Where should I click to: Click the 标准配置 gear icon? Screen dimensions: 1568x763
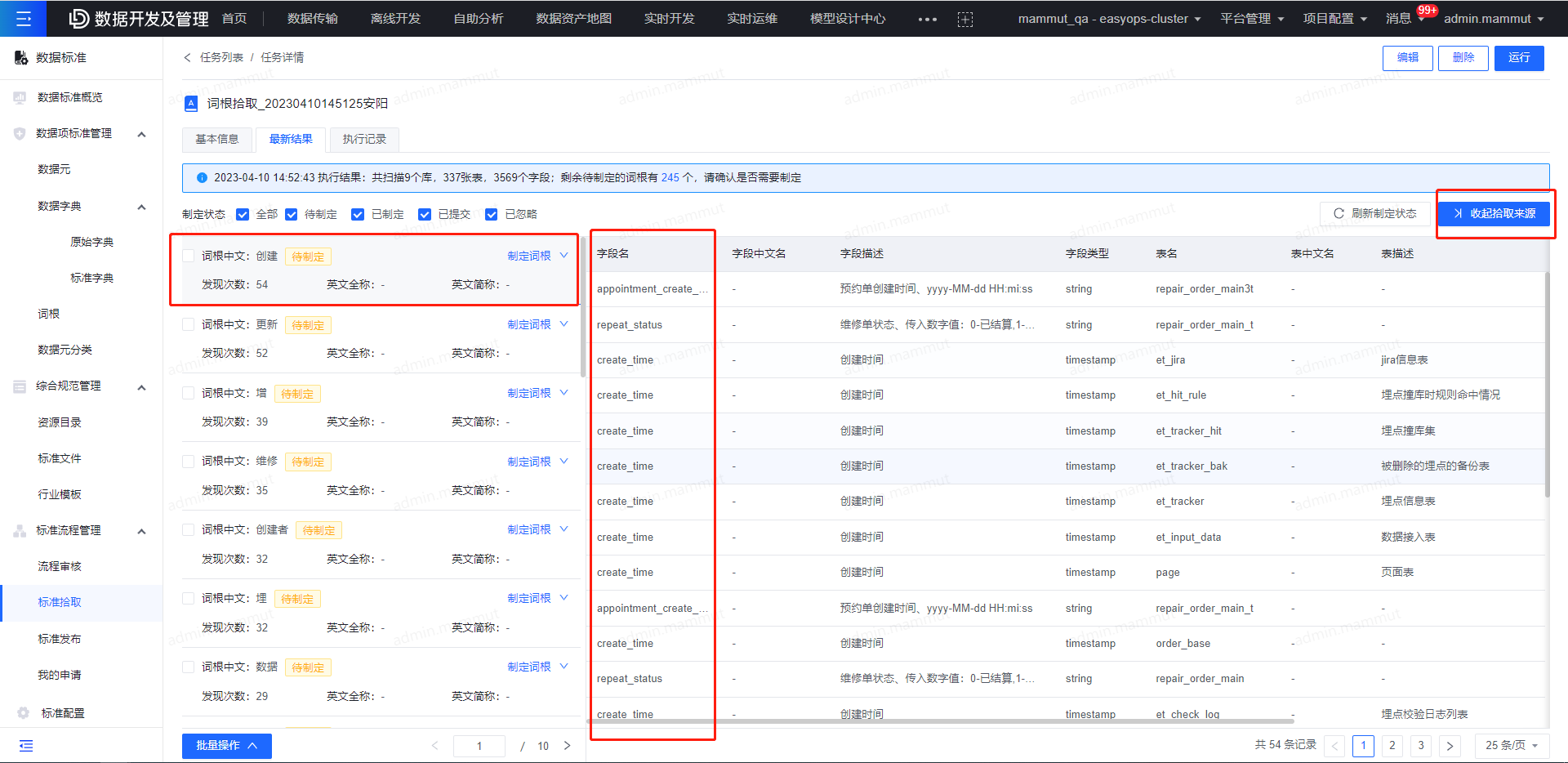tap(23, 713)
